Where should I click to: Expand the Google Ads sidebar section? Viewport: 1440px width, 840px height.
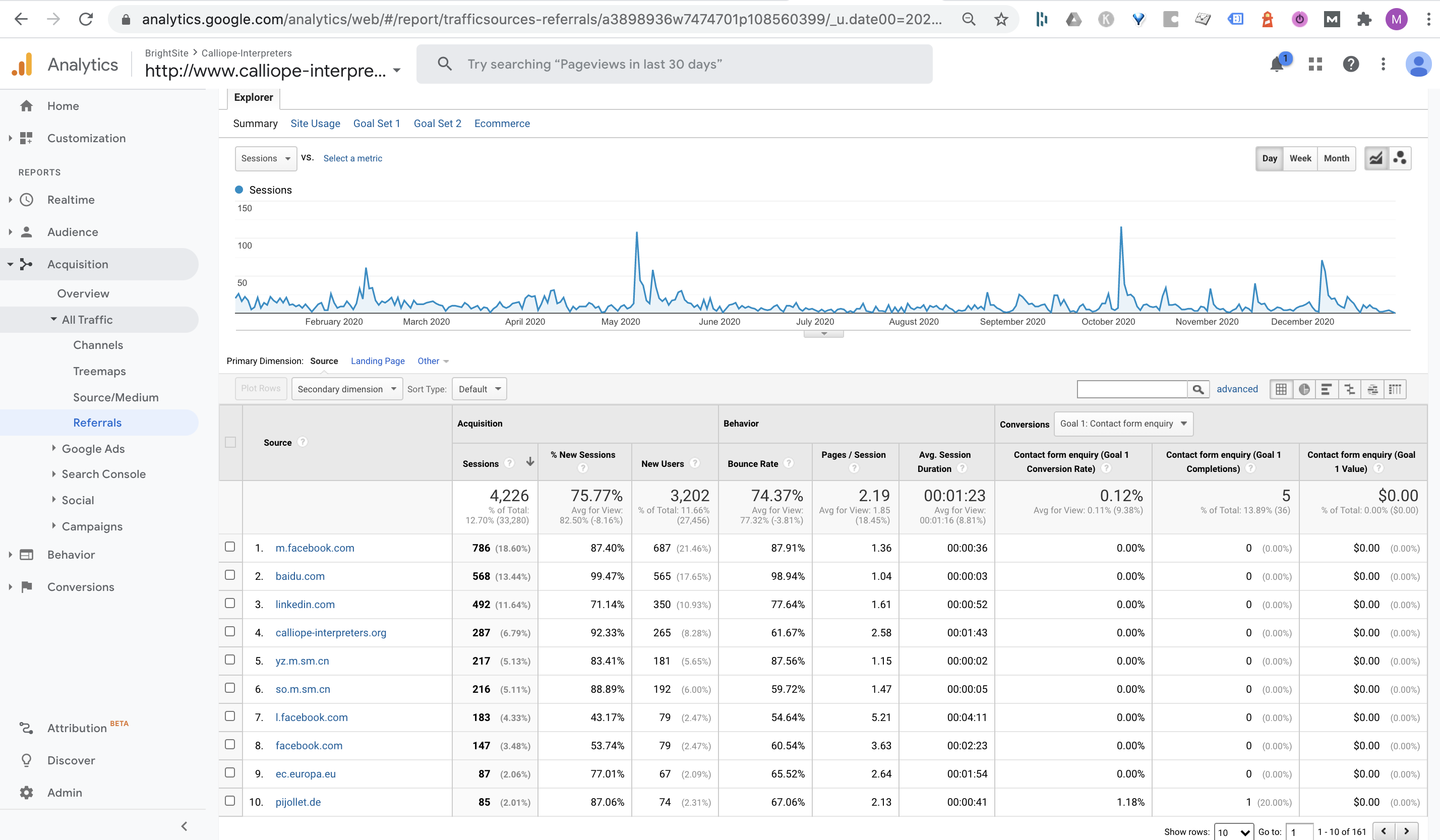(x=93, y=449)
